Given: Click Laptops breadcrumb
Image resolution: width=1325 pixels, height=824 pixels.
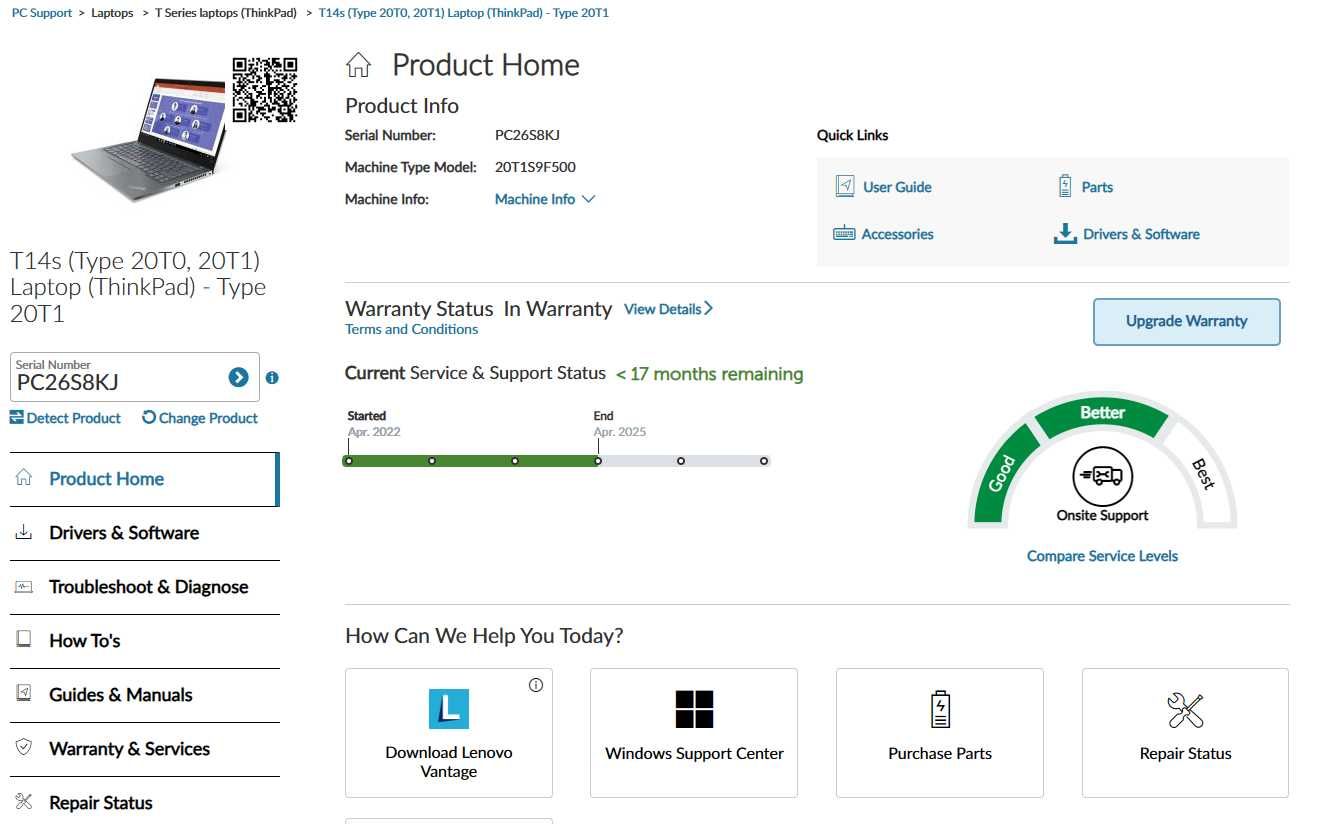Looking at the screenshot, I should (112, 13).
